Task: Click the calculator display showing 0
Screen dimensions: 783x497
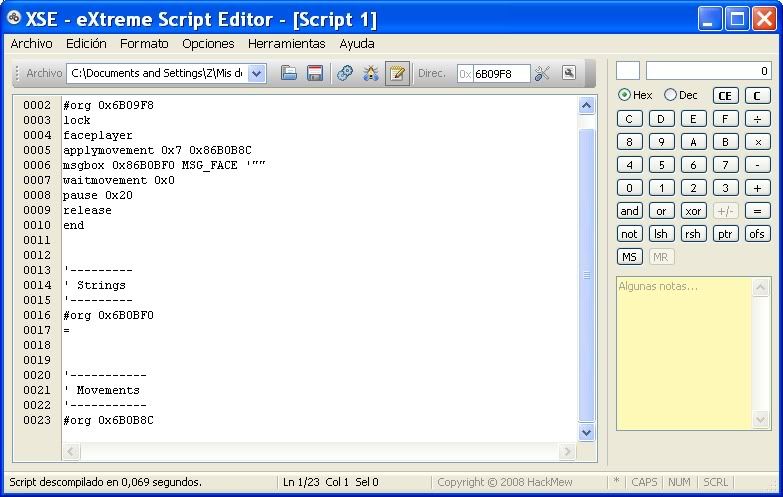Action: (x=709, y=71)
